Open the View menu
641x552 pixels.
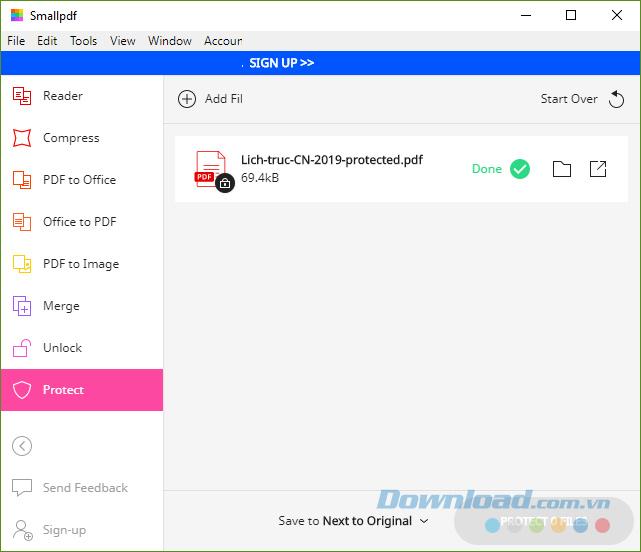(x=123, y=41)
